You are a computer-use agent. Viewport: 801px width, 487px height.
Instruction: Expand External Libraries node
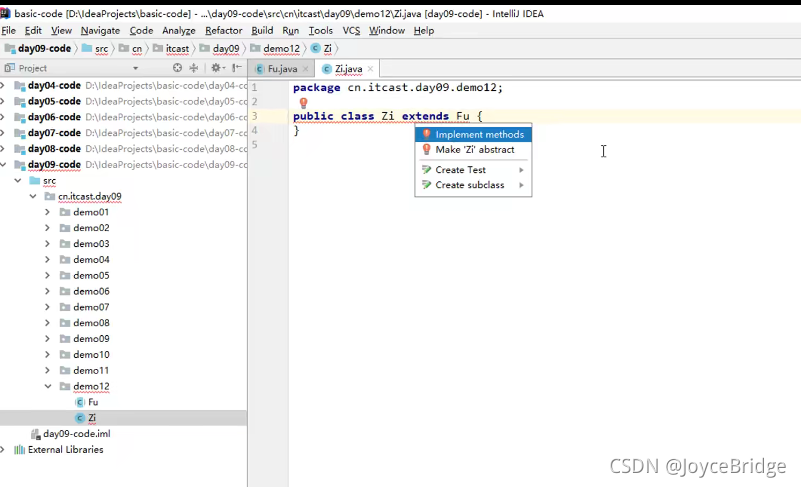click(3, 450)
